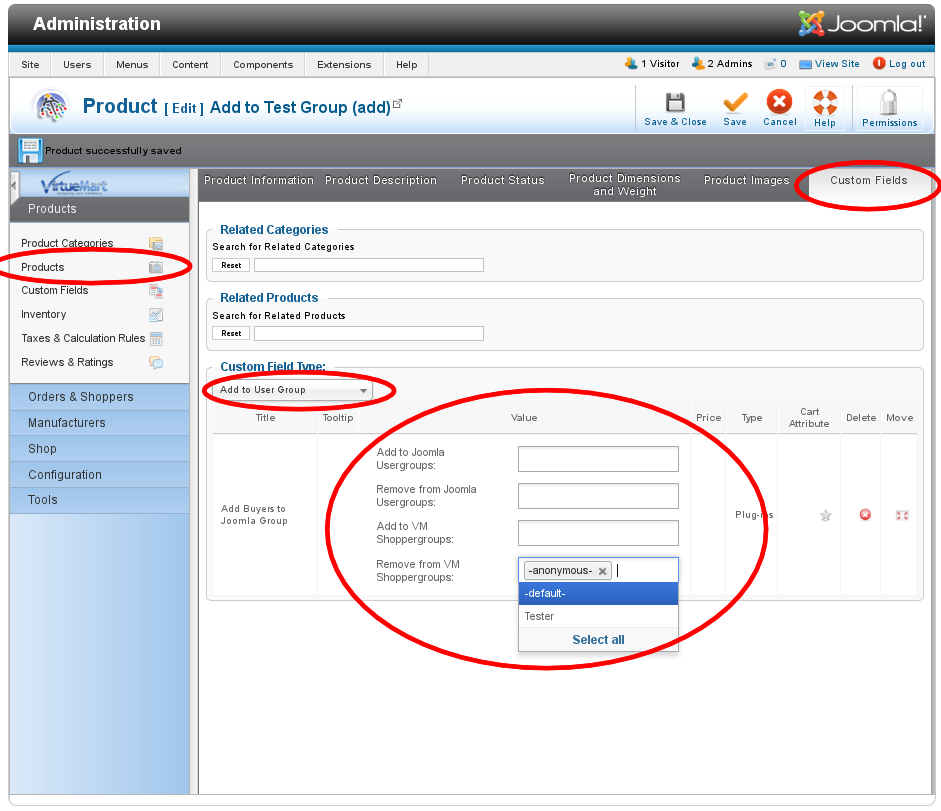Open the Extensions menu
The image size is (941, 811).
point(344,65)
